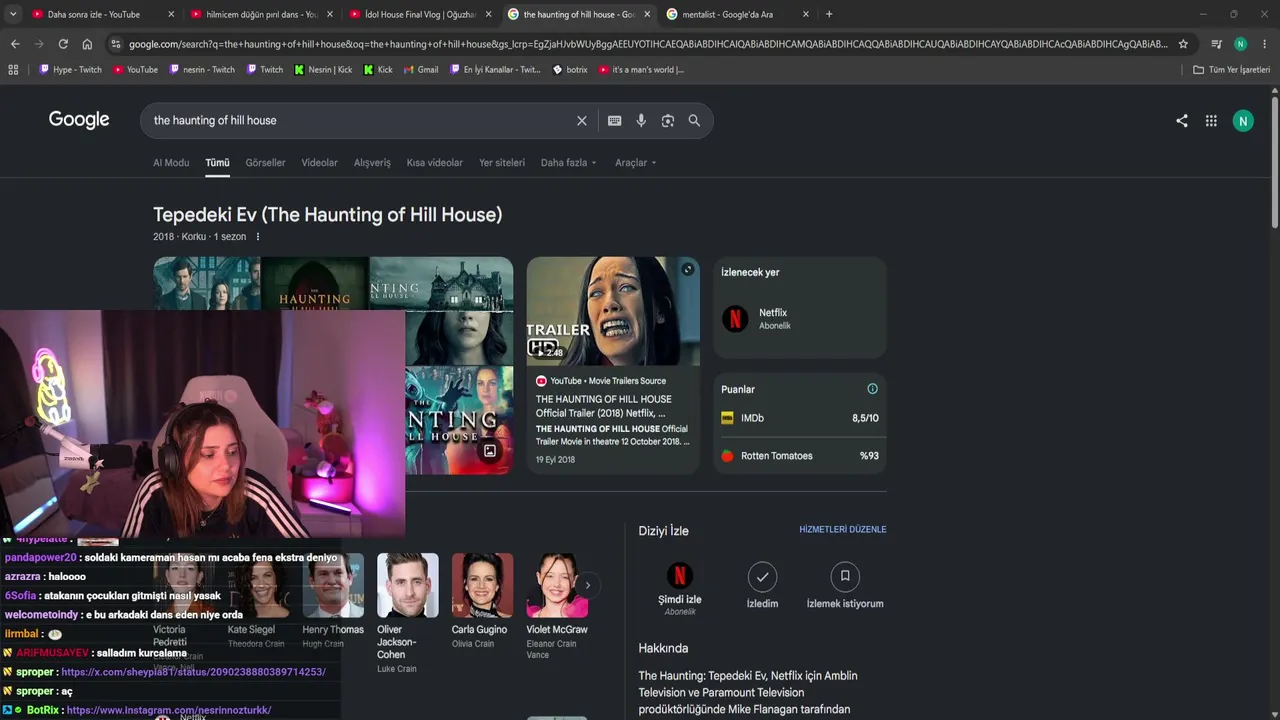Image resolution: width=1280 pixels, height=720 pixels.
Task: Share the search results page
Action: click(x=1182, y=121)
